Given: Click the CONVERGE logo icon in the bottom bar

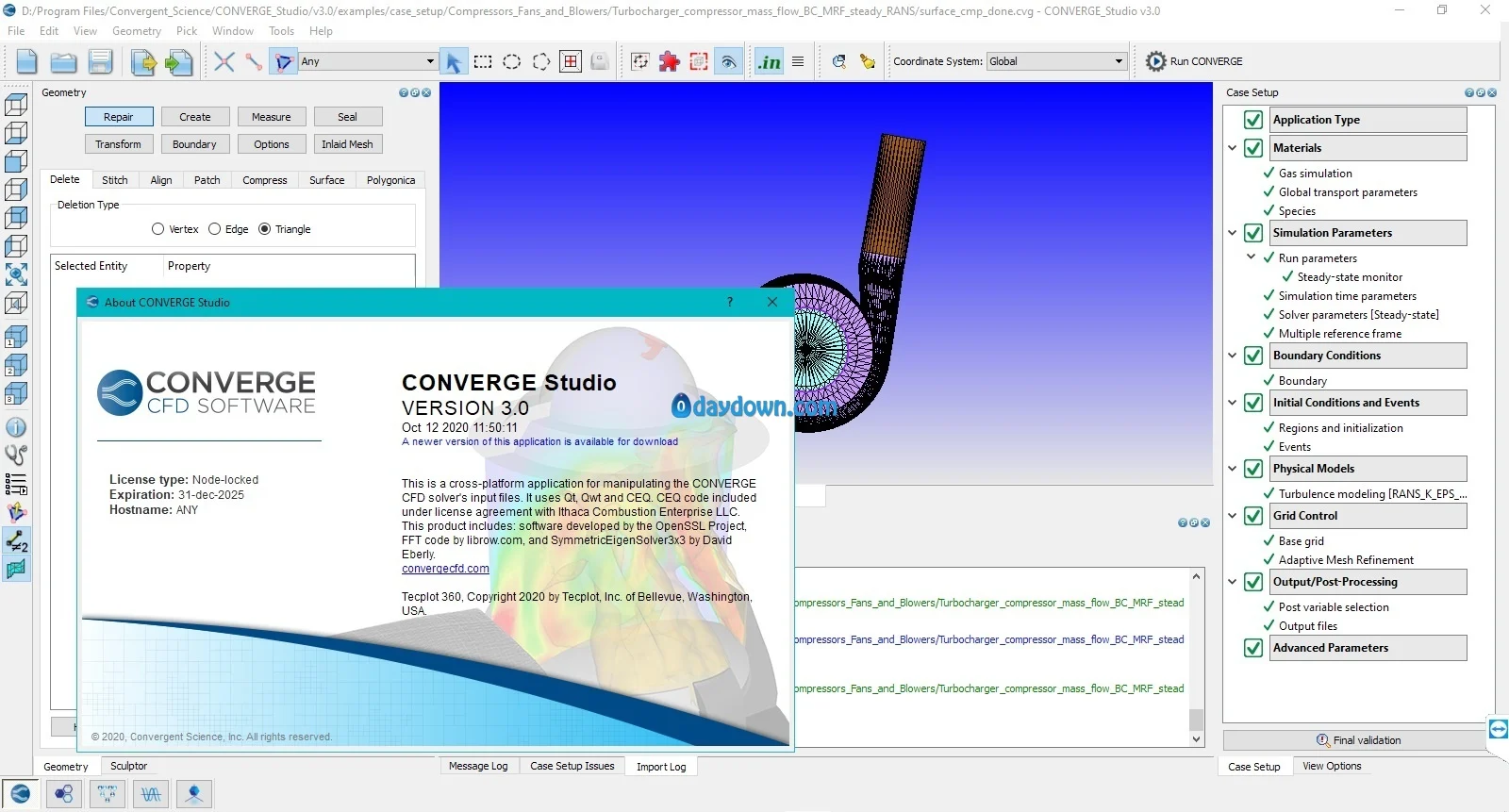Looking at the screenshot, I should [x=20, y=794].
